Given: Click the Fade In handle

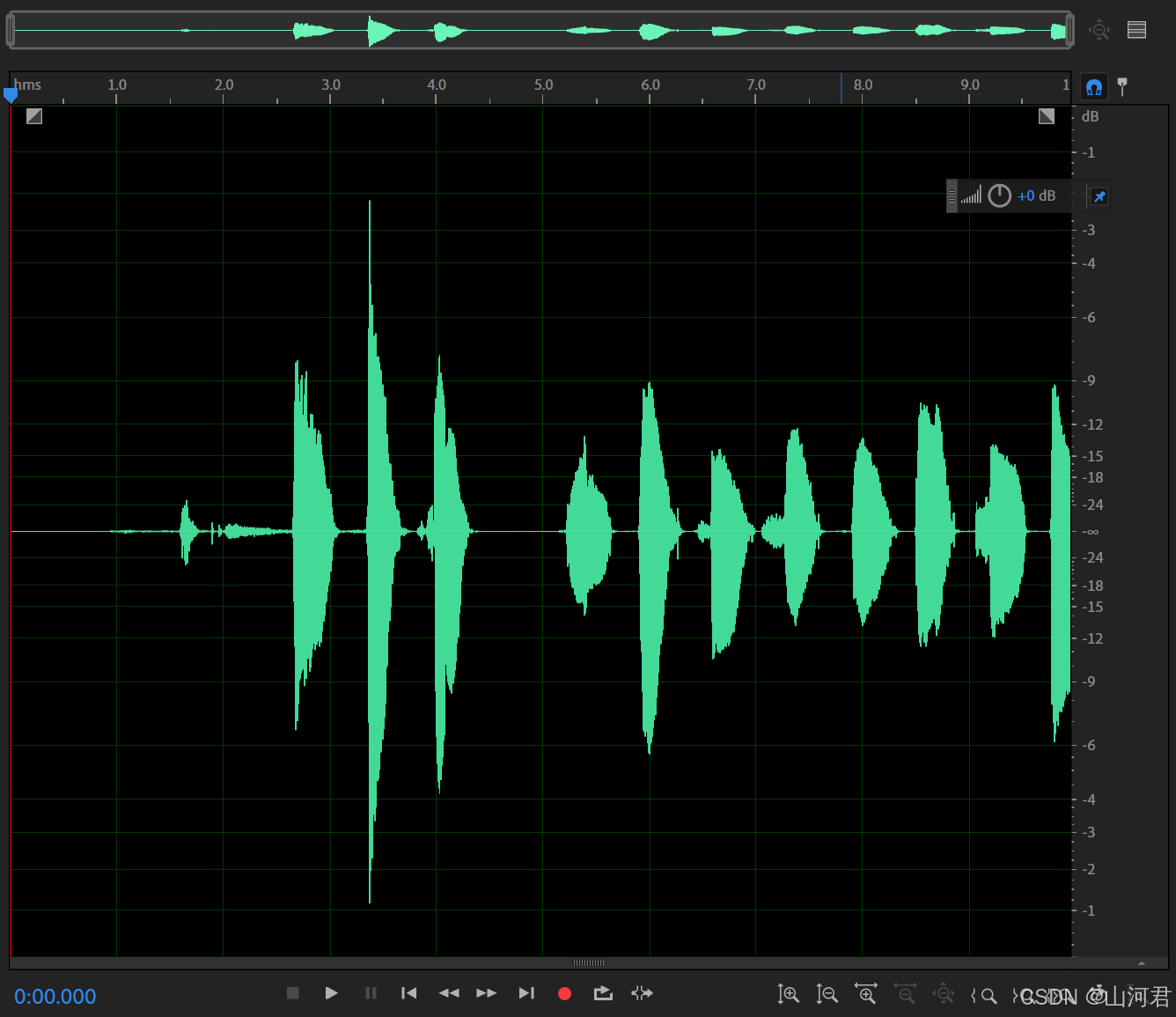Looking at the screenshot, I should pyautogui.click(x=34, y=116).
